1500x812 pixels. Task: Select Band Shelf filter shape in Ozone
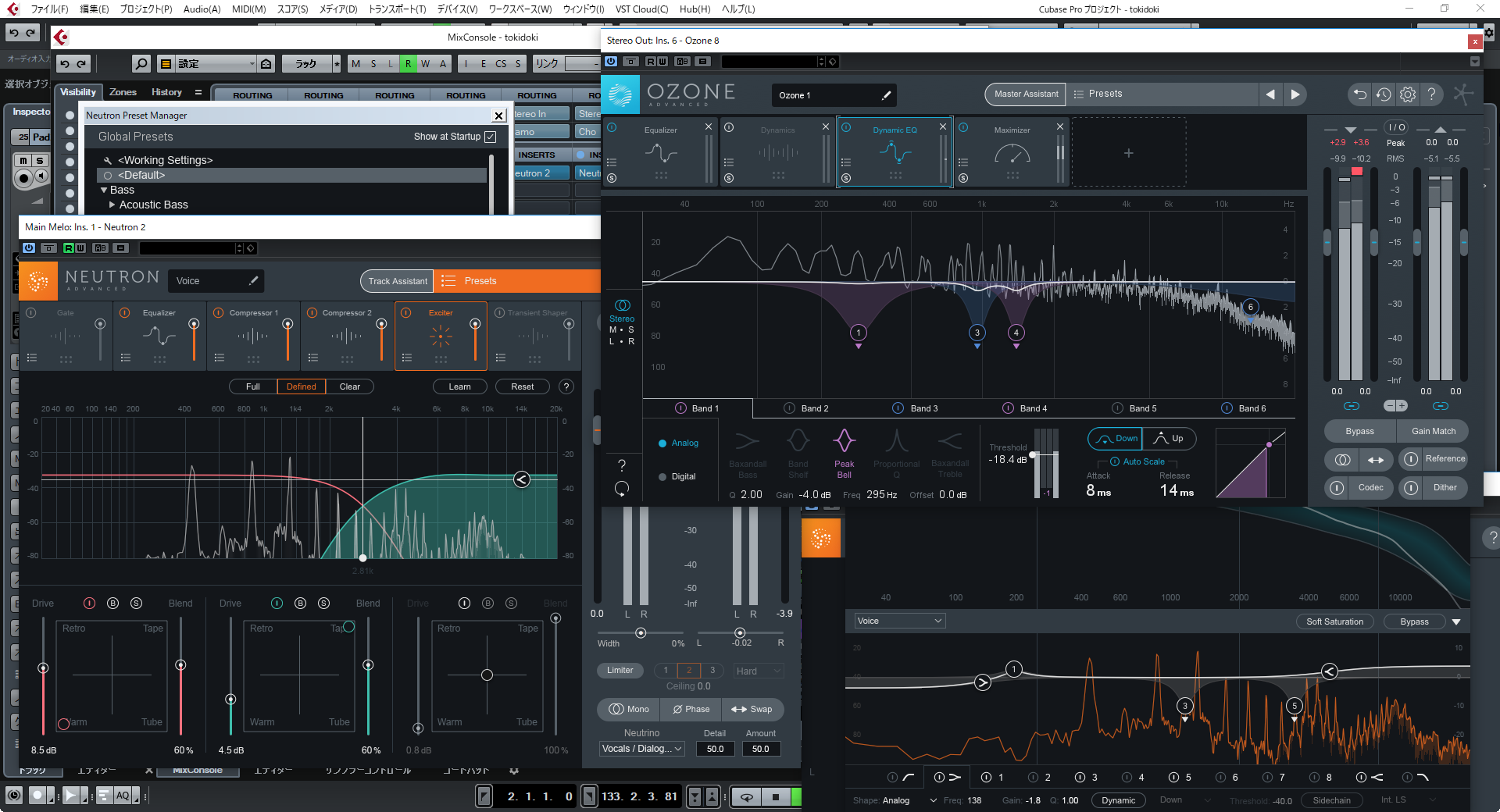pos(798,453)
